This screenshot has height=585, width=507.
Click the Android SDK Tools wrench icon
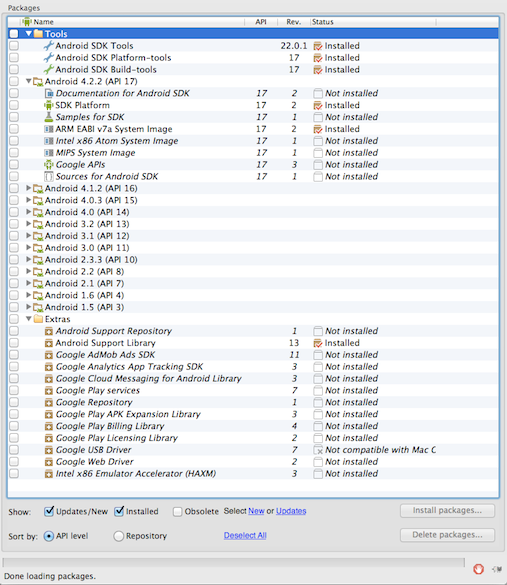[48, 46]
